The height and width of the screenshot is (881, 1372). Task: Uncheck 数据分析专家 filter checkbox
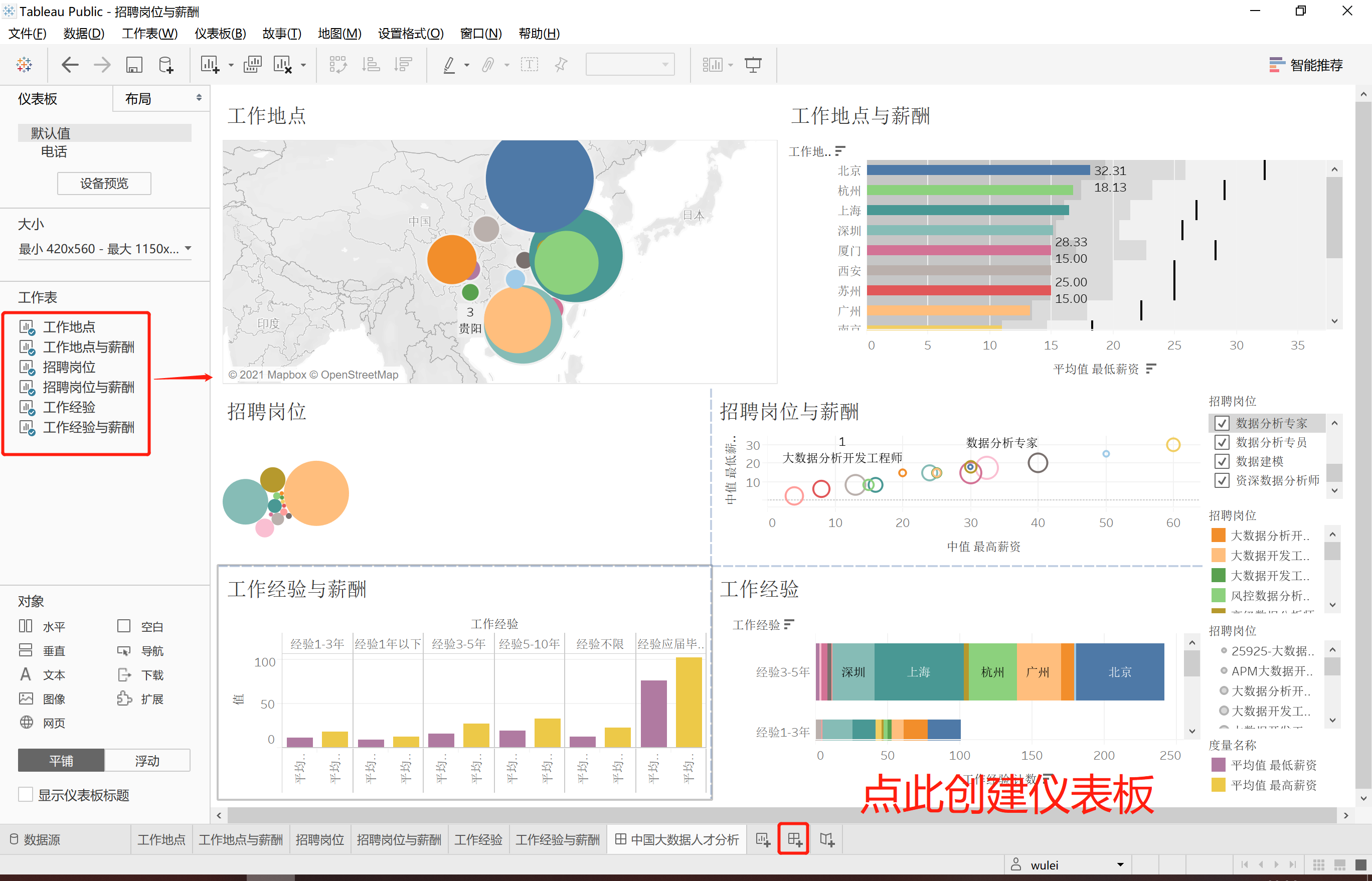1222,423
